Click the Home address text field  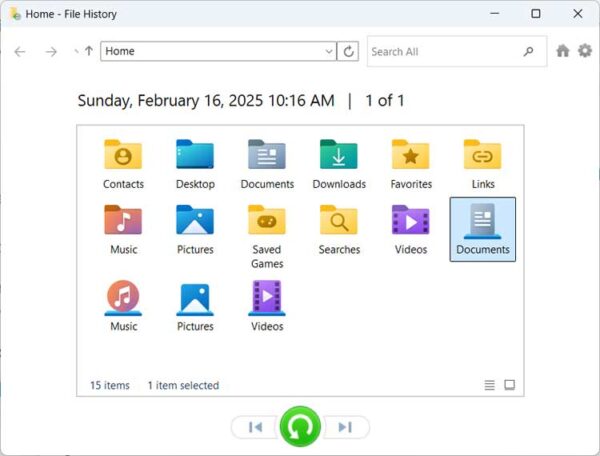click(x=213, y=51)
